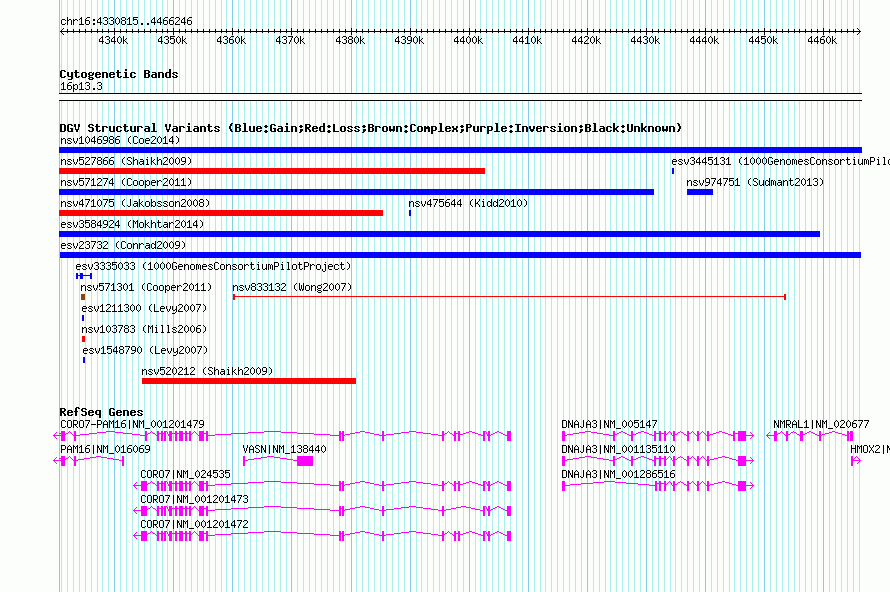Click small blue esv3445131 variant marker

(673, 171)
